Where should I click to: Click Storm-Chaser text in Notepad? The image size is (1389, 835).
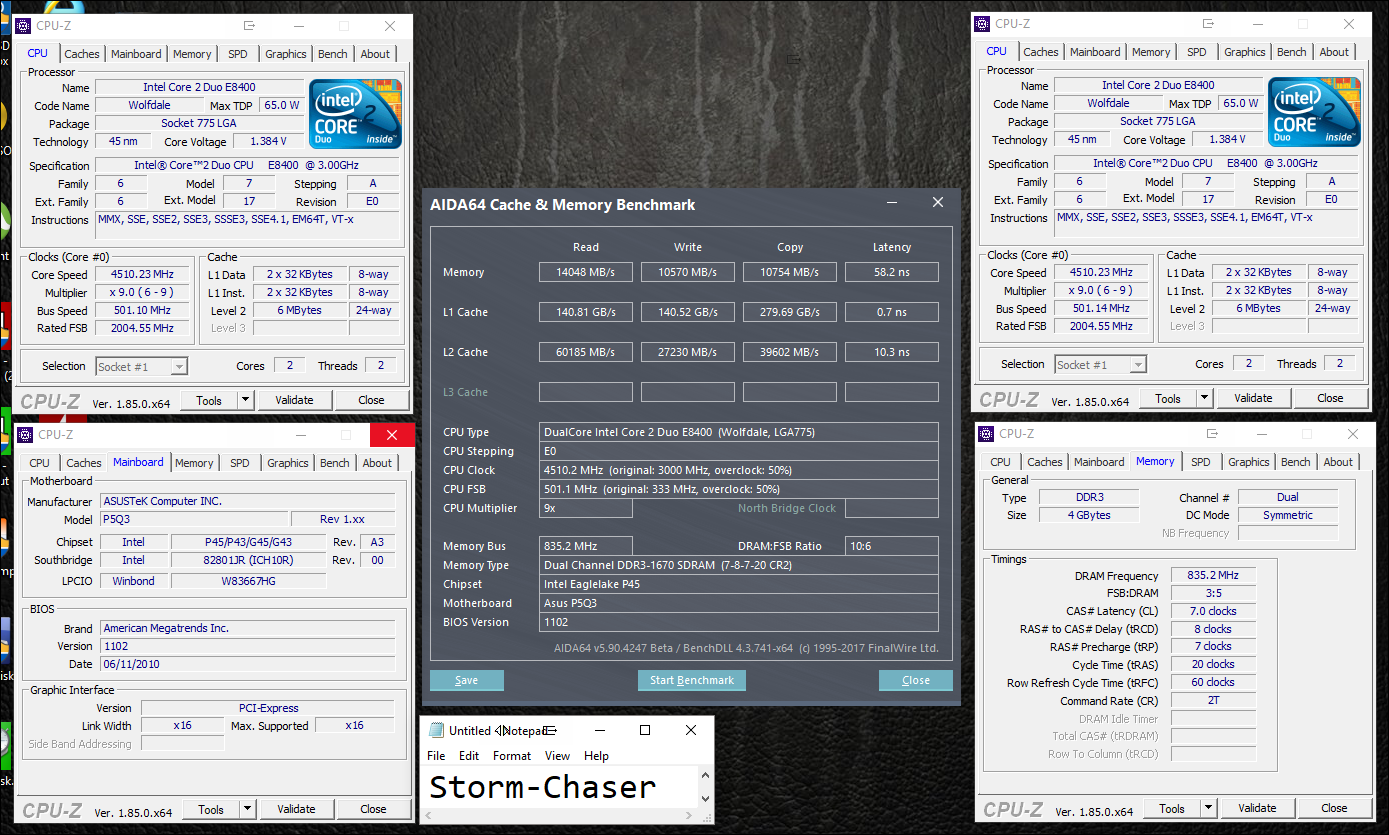click(x=542, y=787)
